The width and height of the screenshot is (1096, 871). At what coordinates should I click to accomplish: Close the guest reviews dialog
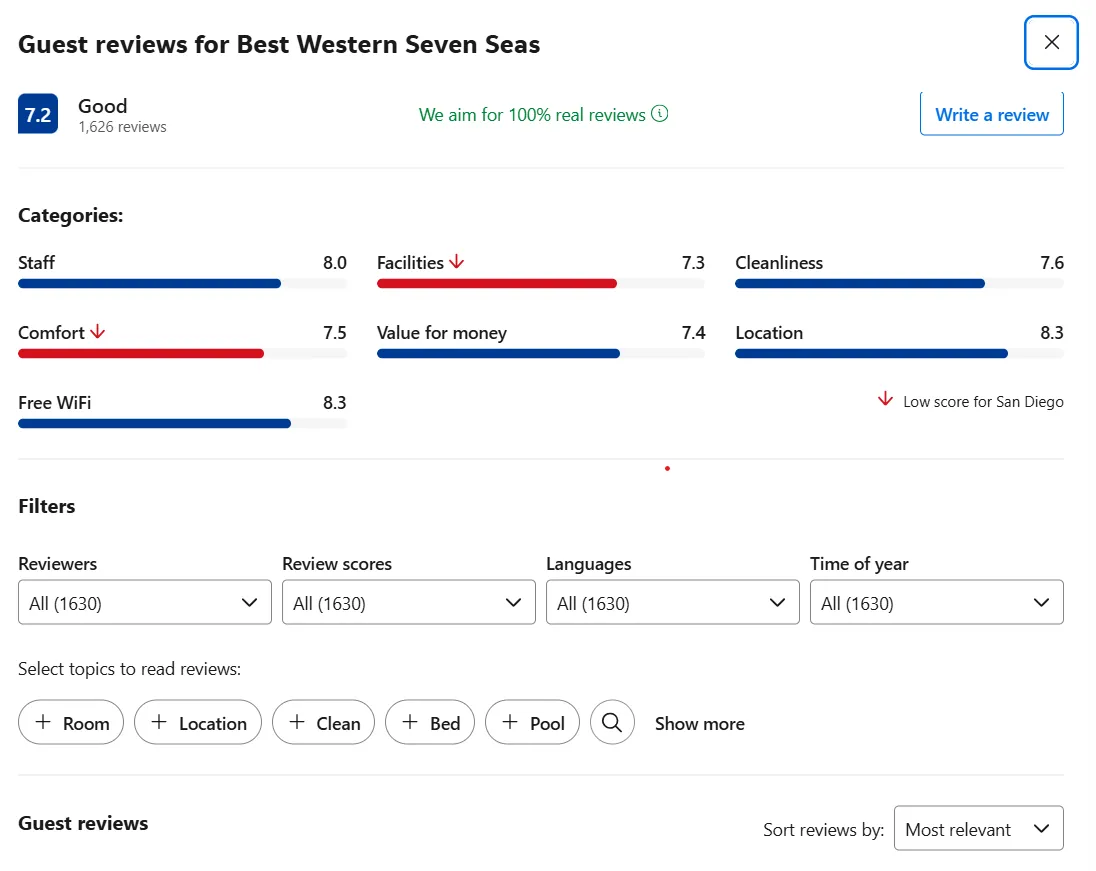click(1051, 43)
